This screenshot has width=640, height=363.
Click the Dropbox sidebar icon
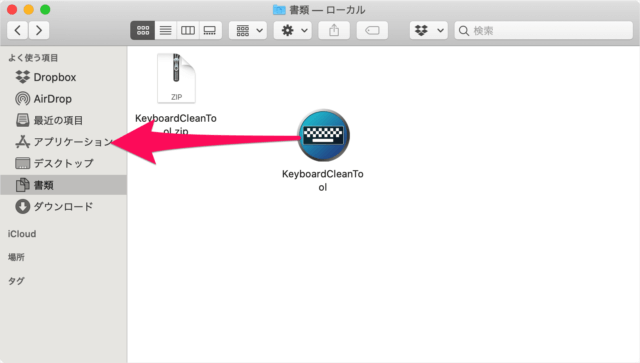[22, 77]
